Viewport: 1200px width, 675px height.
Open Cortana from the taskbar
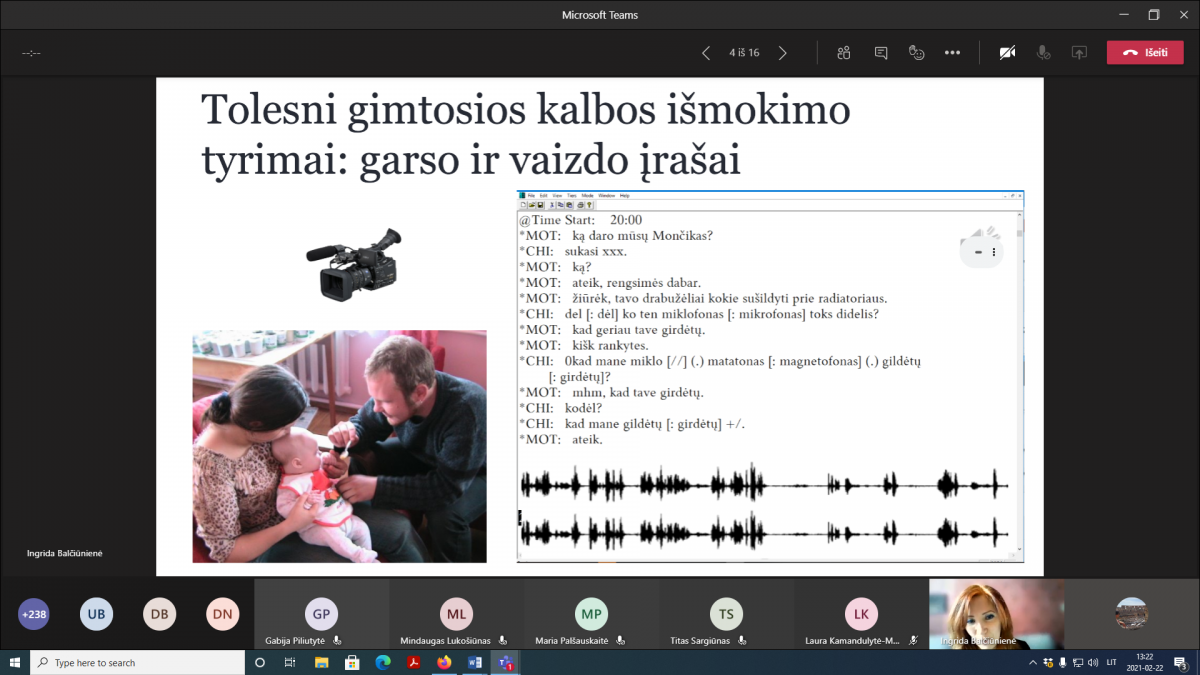[x=260, y=662]
